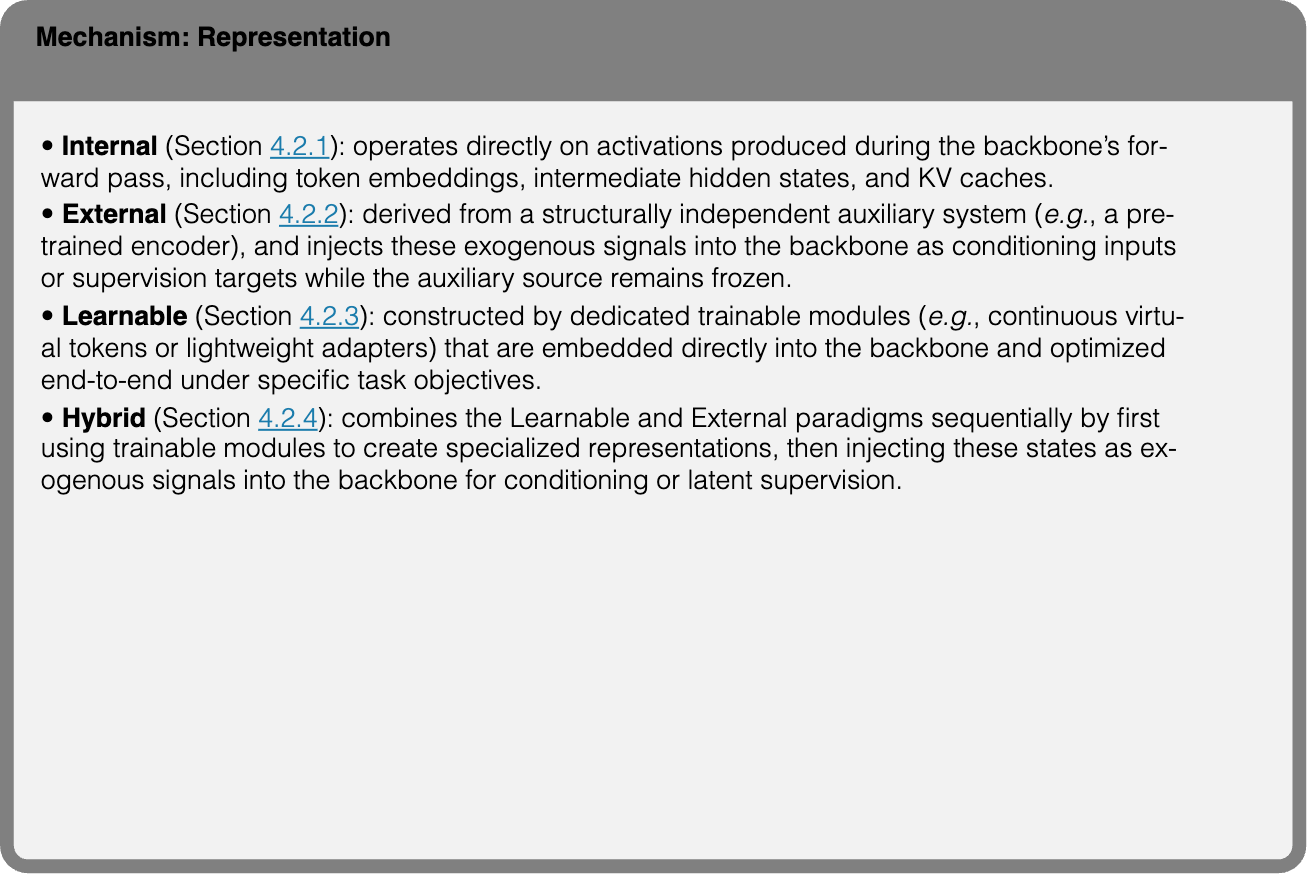Viewport: 1308px width, 874px height.
Task: Click the bullet before Hybrid
Action: pos(48,419)
